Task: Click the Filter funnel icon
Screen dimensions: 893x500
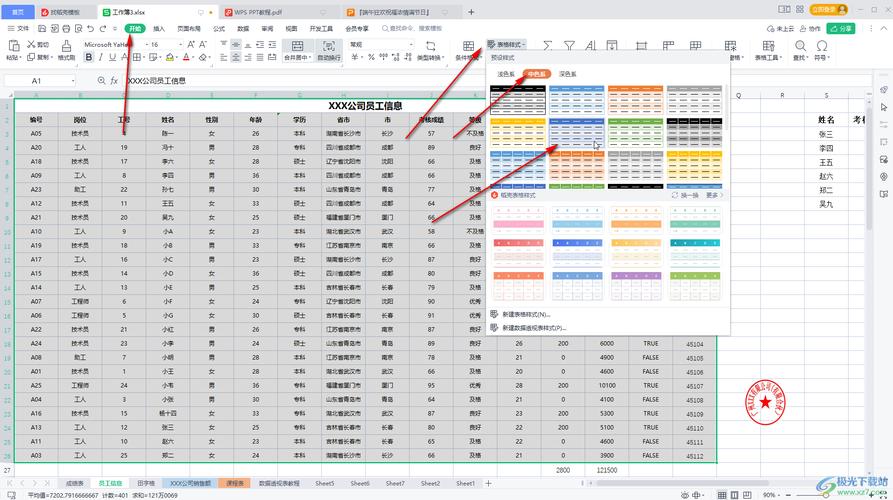Action: (x=569, y=46)
